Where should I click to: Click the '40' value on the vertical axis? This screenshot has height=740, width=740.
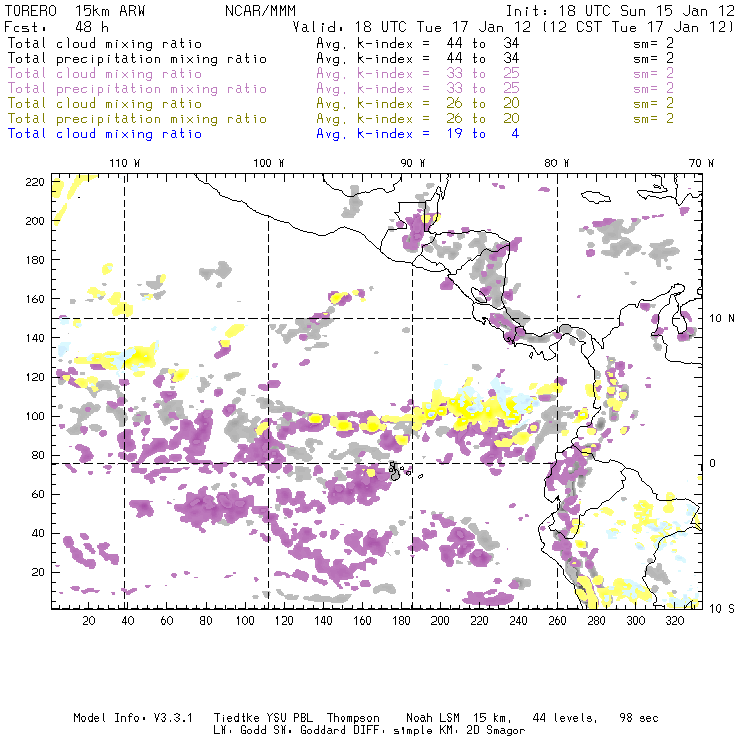click(38, 533)
